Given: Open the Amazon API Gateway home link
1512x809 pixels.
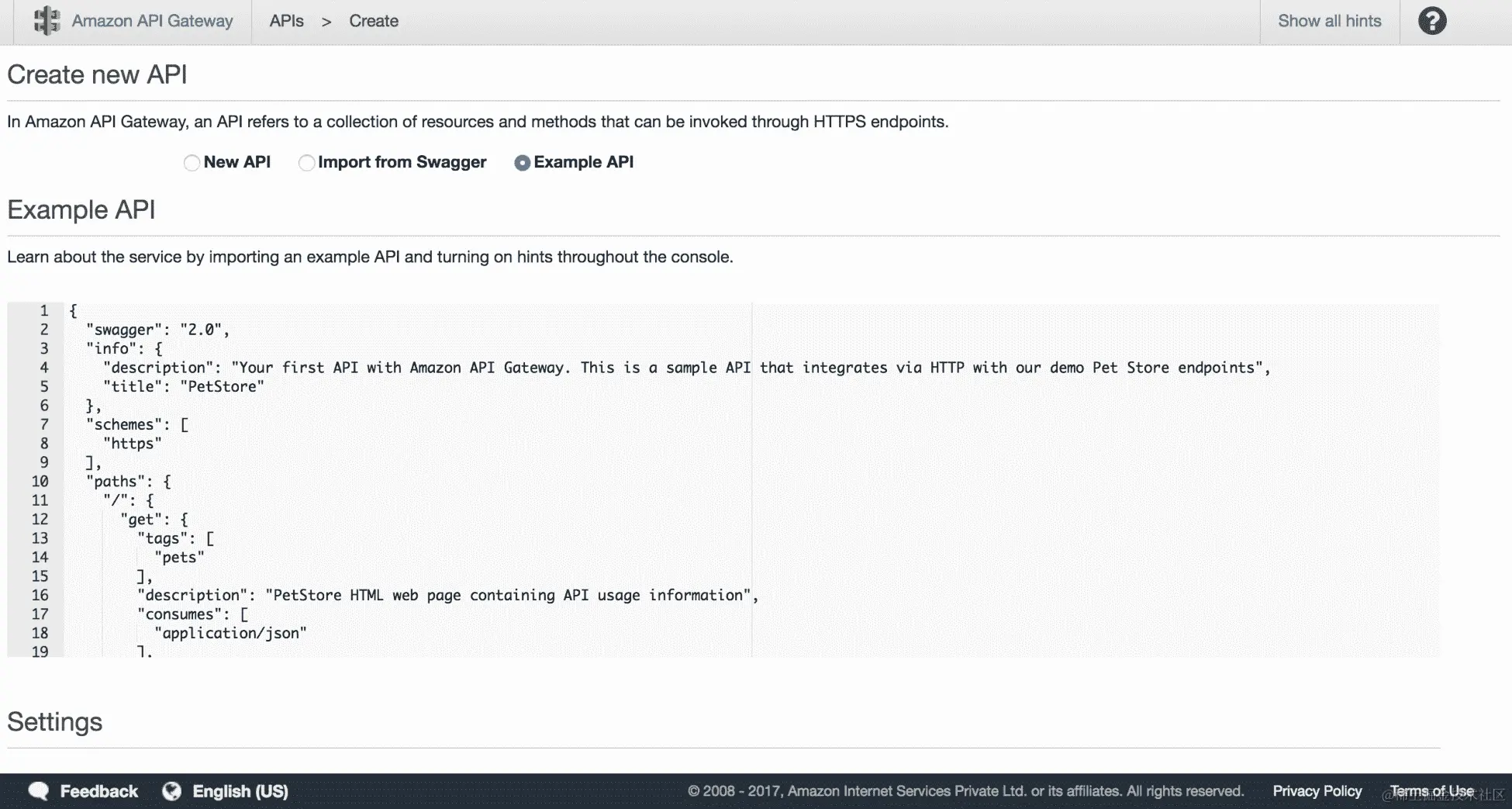Looking at the screenshot, I should pyautogui.click(x=152, y=21).
